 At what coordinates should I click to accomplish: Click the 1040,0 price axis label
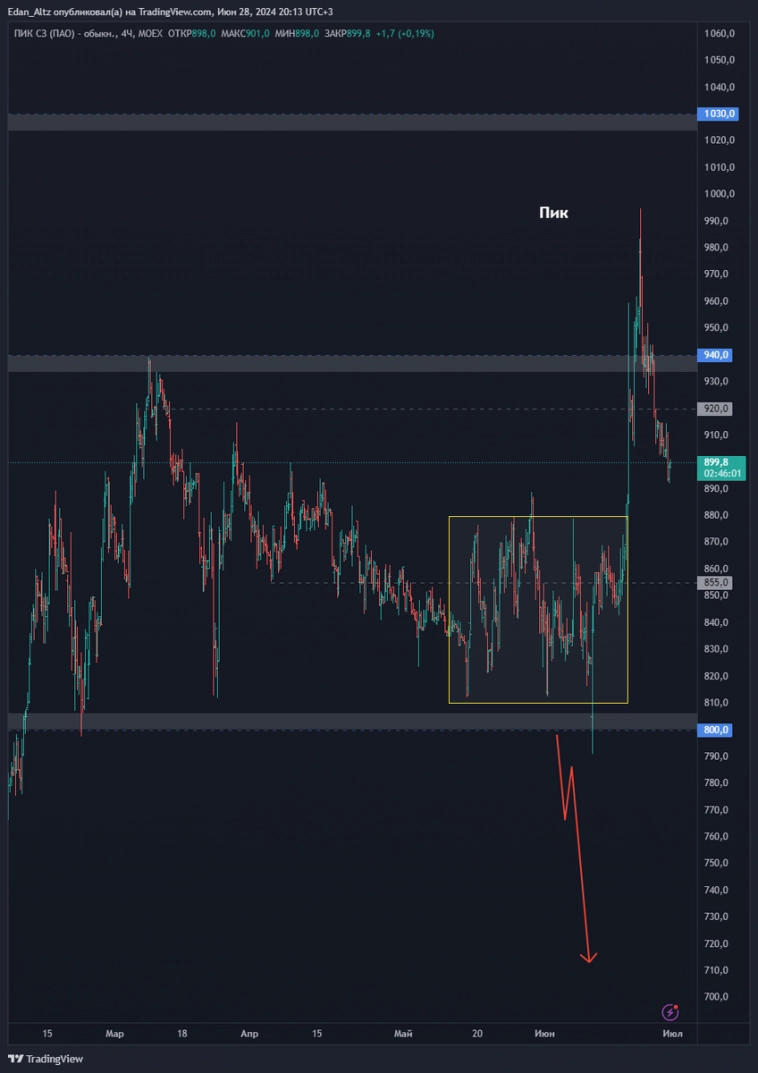[720, 87]
